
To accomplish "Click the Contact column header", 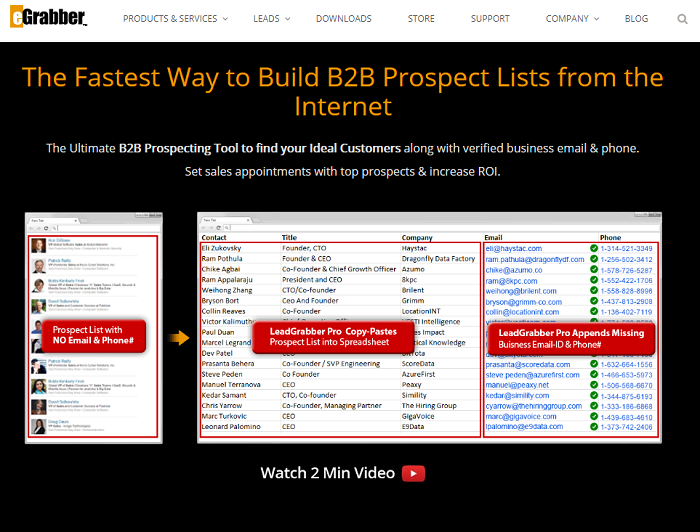I will (214, 237).
